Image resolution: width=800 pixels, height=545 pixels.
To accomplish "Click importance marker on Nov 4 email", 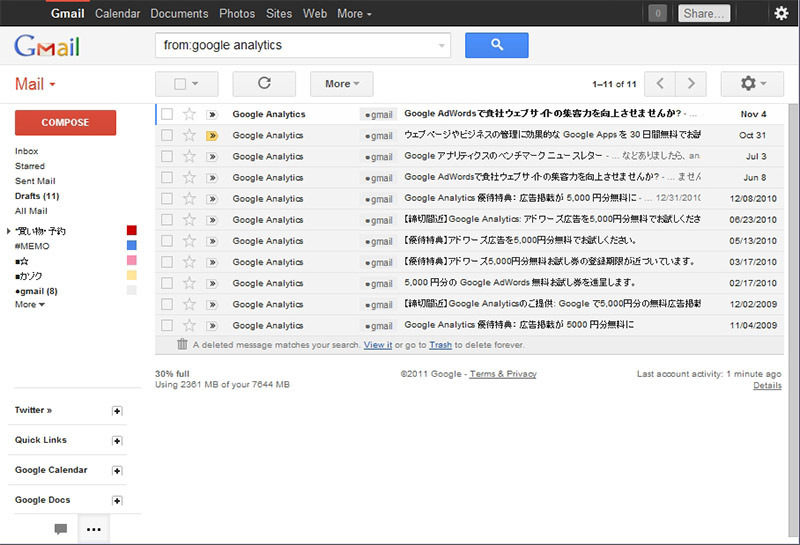I will (212, 114).
